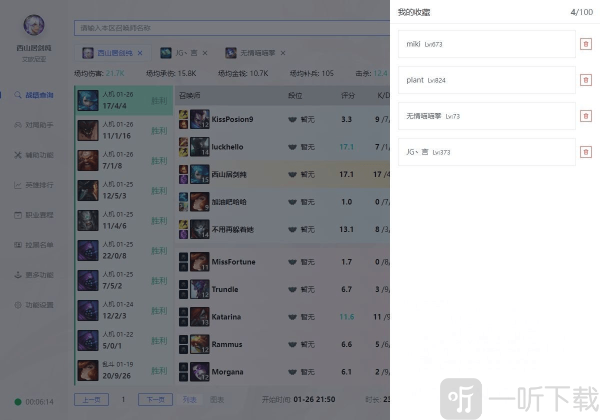
Task: Remove 无情哈哈掌 Lv73 favorite with trash icon
Action: point(585,116)
